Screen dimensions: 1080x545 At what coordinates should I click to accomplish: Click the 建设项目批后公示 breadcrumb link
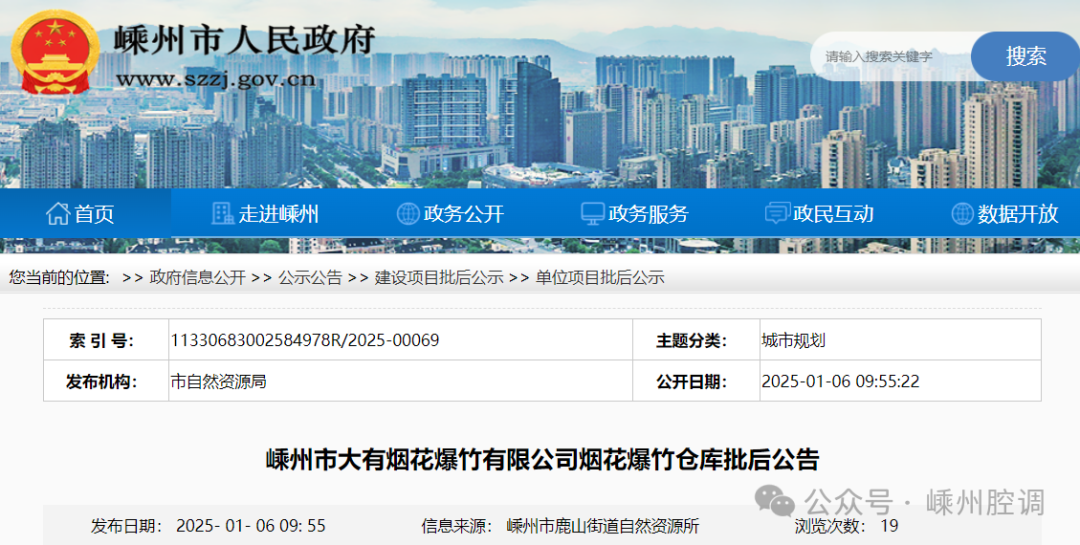(x=439, y=278)
